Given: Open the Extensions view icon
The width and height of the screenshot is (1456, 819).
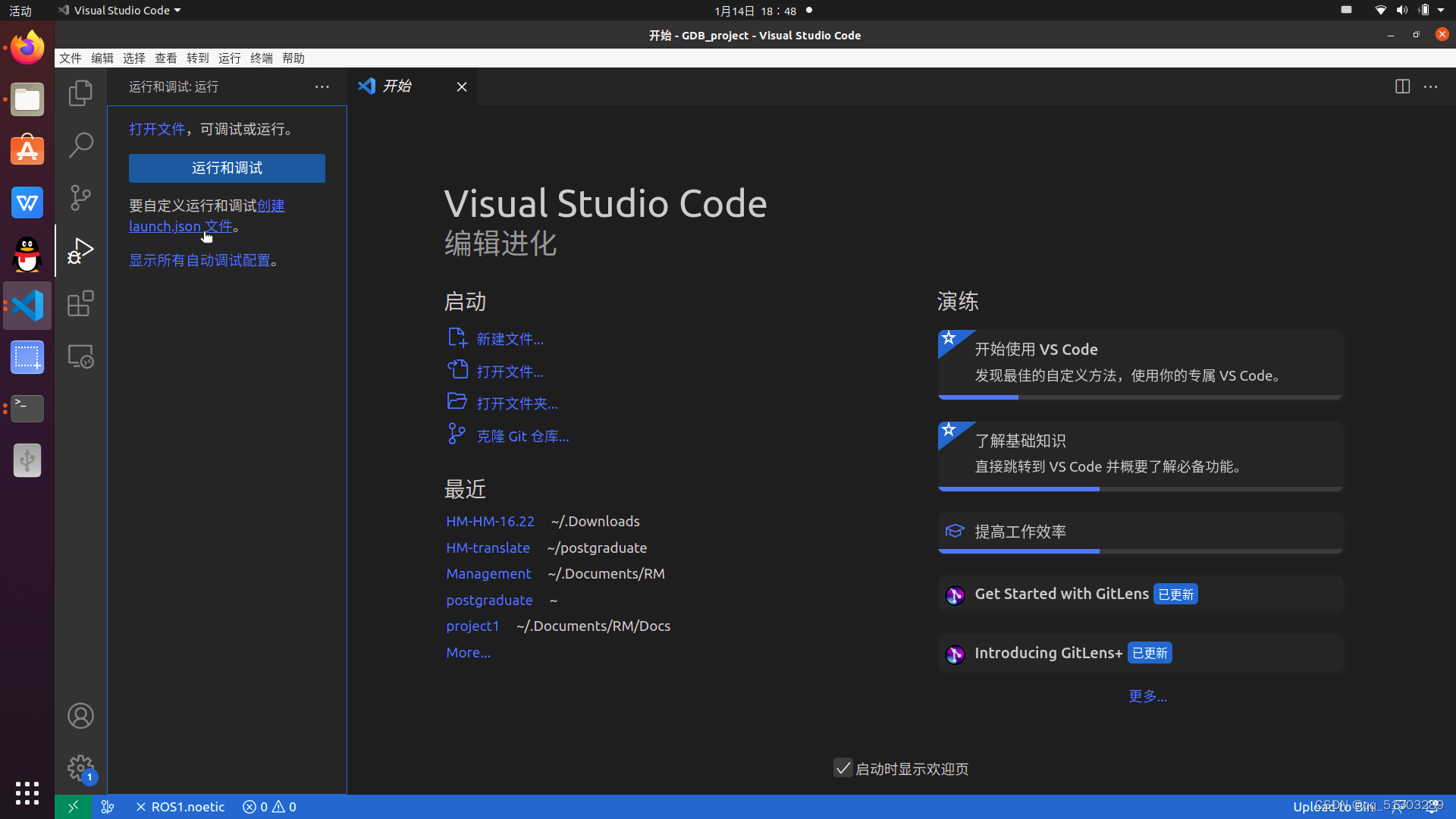Looking at the screenshot, I should click(x=80, y=304).
